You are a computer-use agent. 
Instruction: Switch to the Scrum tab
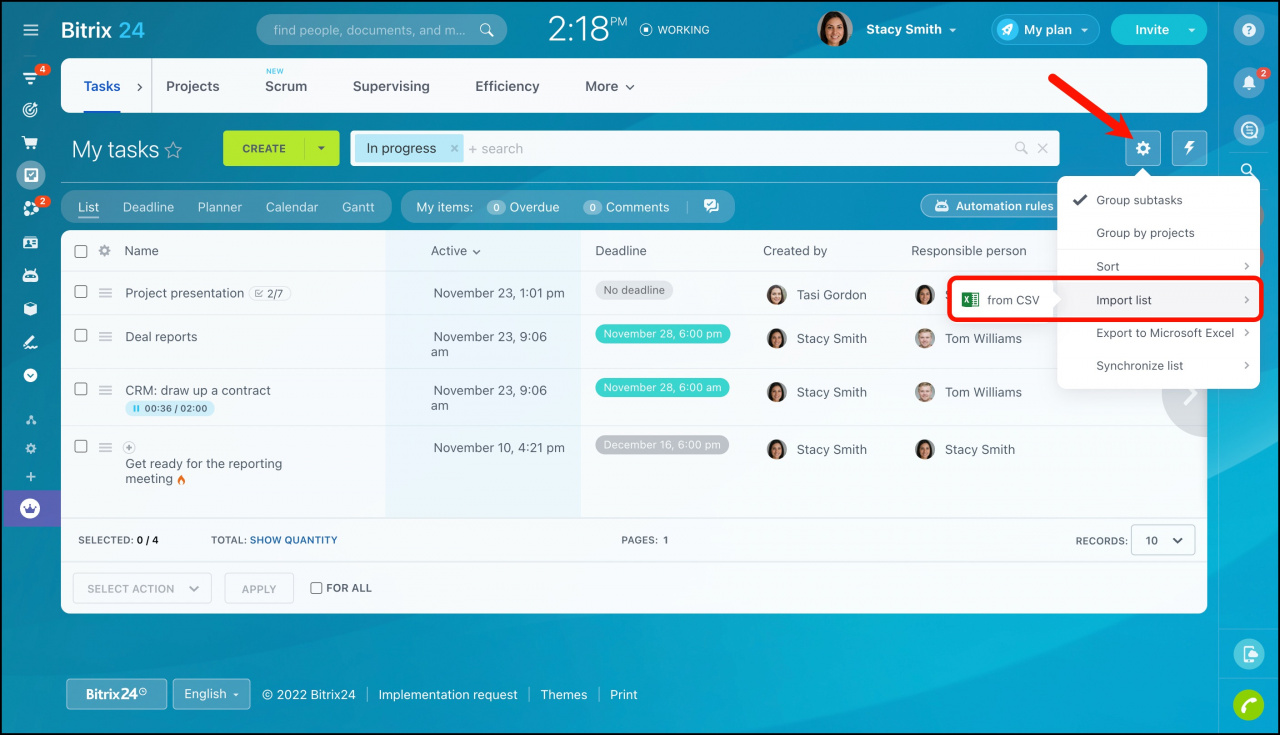286,87
